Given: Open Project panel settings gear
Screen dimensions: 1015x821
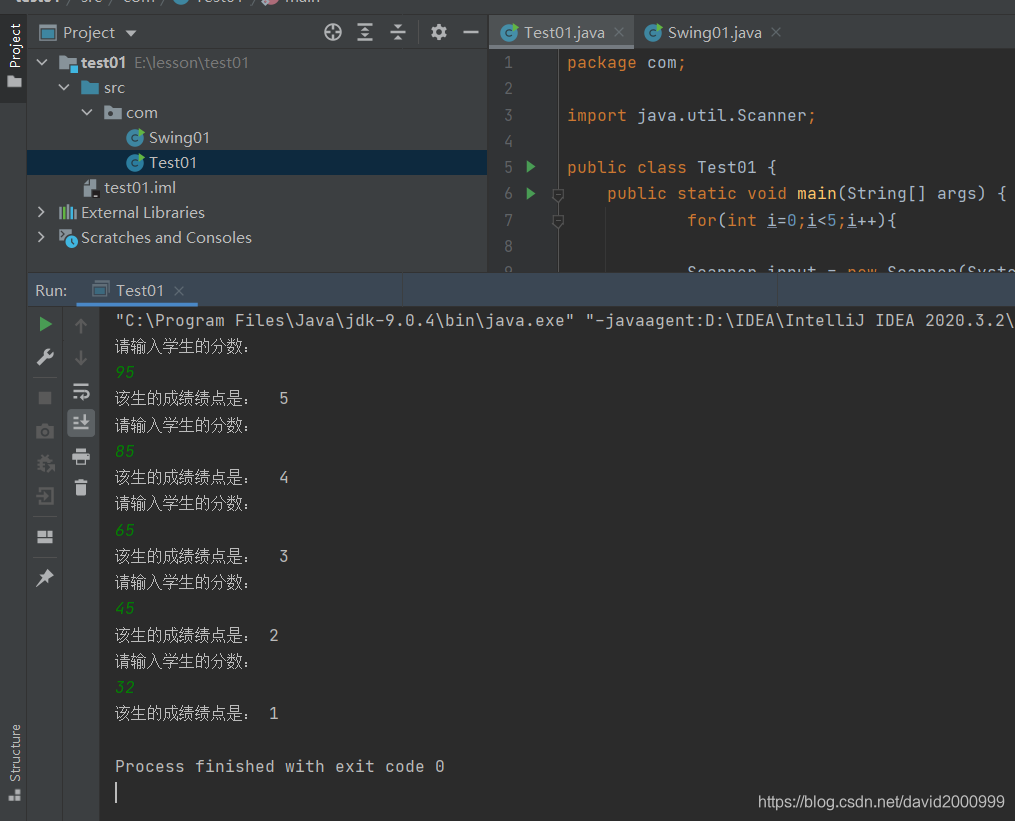Looking at the screenshot, I should pyautogui.click(x=439, y=32).
